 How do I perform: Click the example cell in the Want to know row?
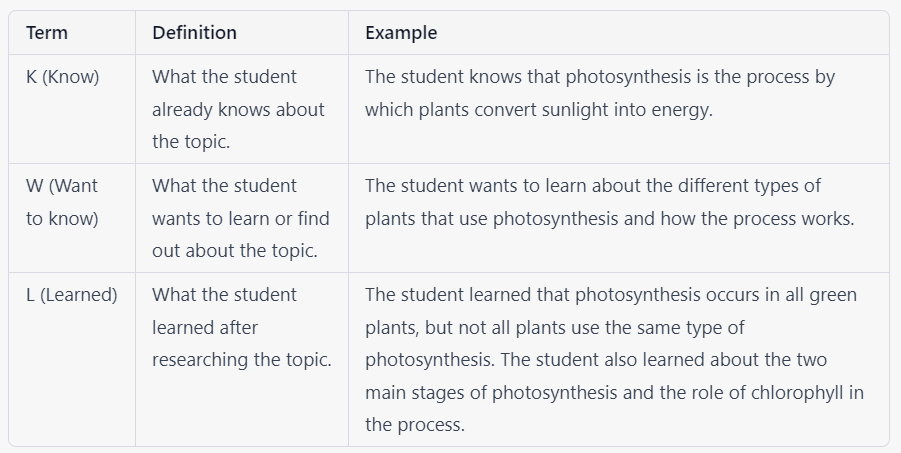click(609, 202)
